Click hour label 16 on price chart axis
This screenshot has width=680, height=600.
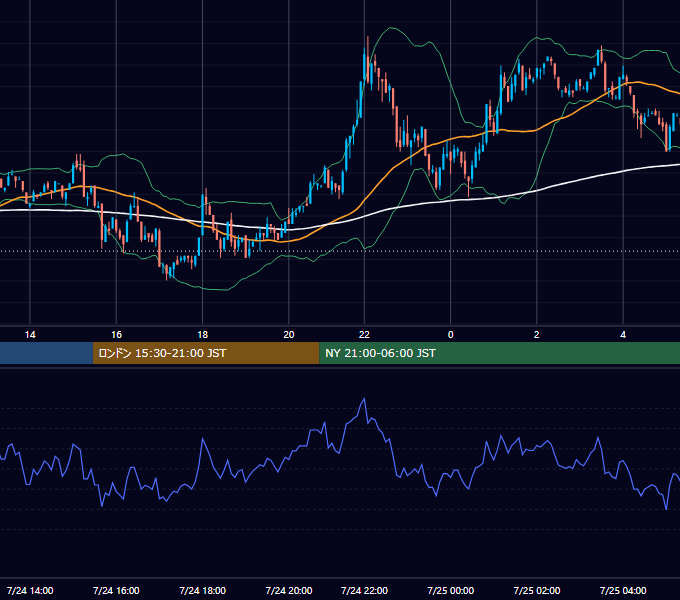click(116, 335)
